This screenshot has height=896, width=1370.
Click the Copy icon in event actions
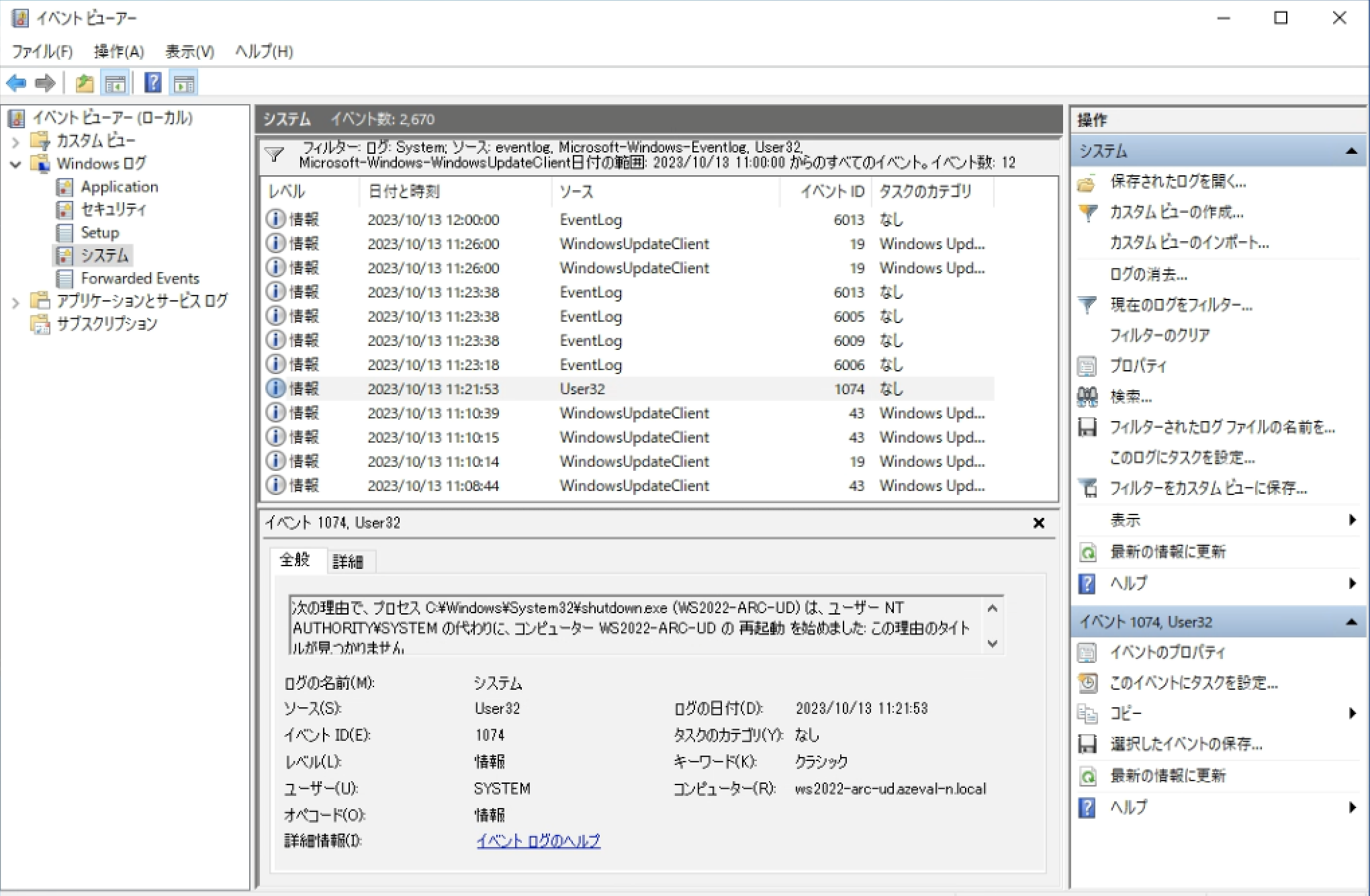[1087, 713]
